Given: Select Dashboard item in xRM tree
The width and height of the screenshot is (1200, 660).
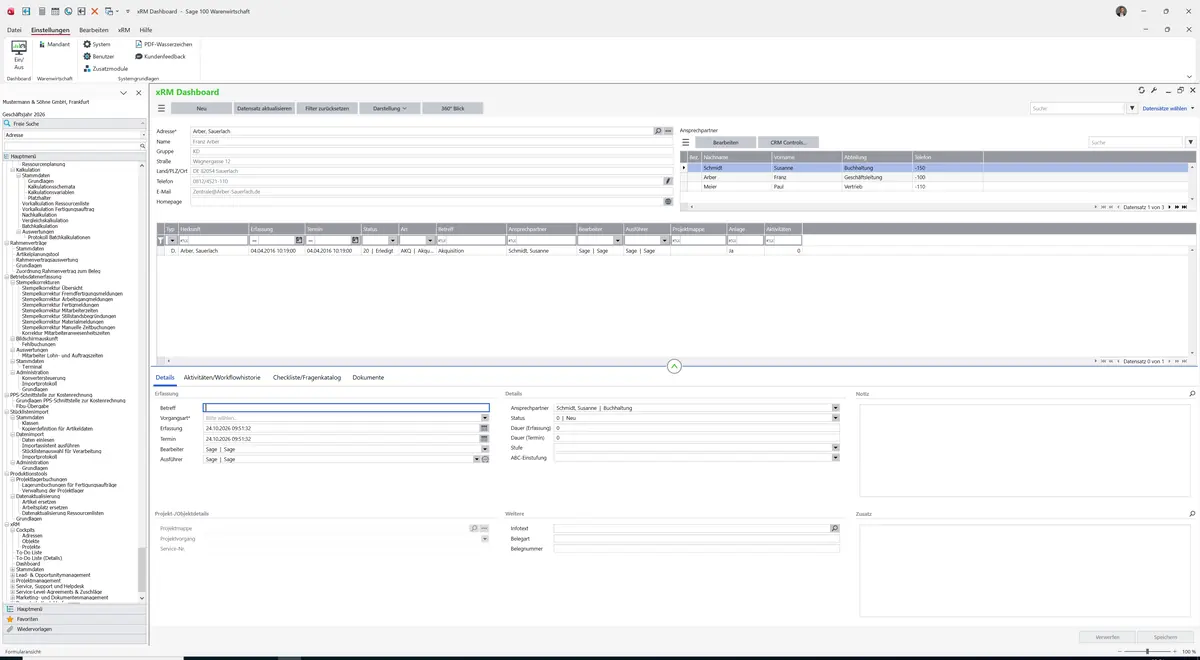Looking at the screenshot, I should (x=28, y=563).
